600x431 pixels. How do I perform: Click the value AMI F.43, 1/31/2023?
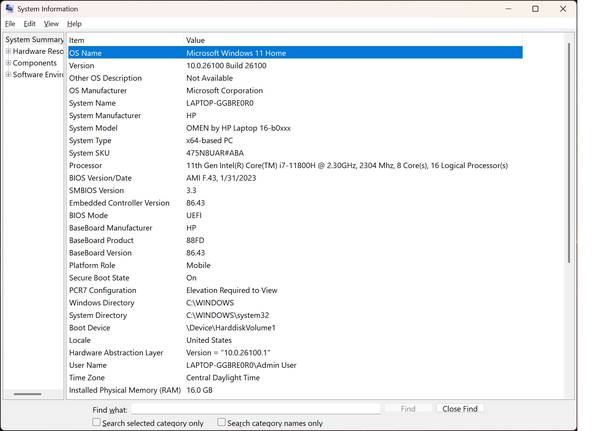pyautogui.click(x=221, y=178)
